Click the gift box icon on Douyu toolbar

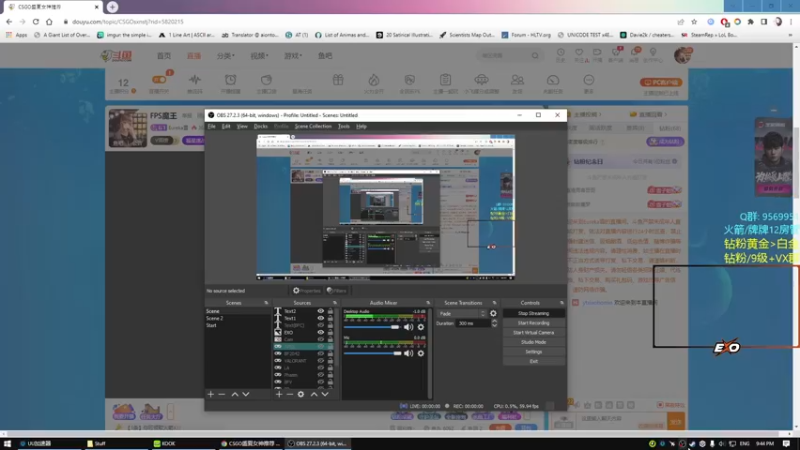(x=338, y=80)
